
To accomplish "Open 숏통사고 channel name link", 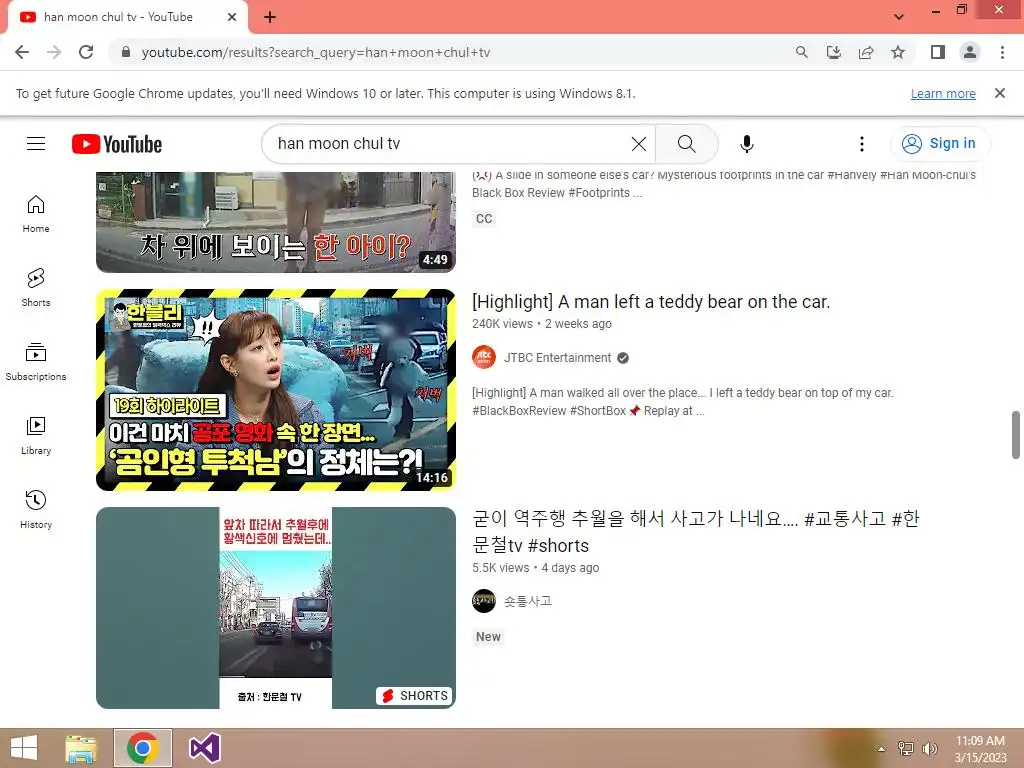I will pos(528,601).
